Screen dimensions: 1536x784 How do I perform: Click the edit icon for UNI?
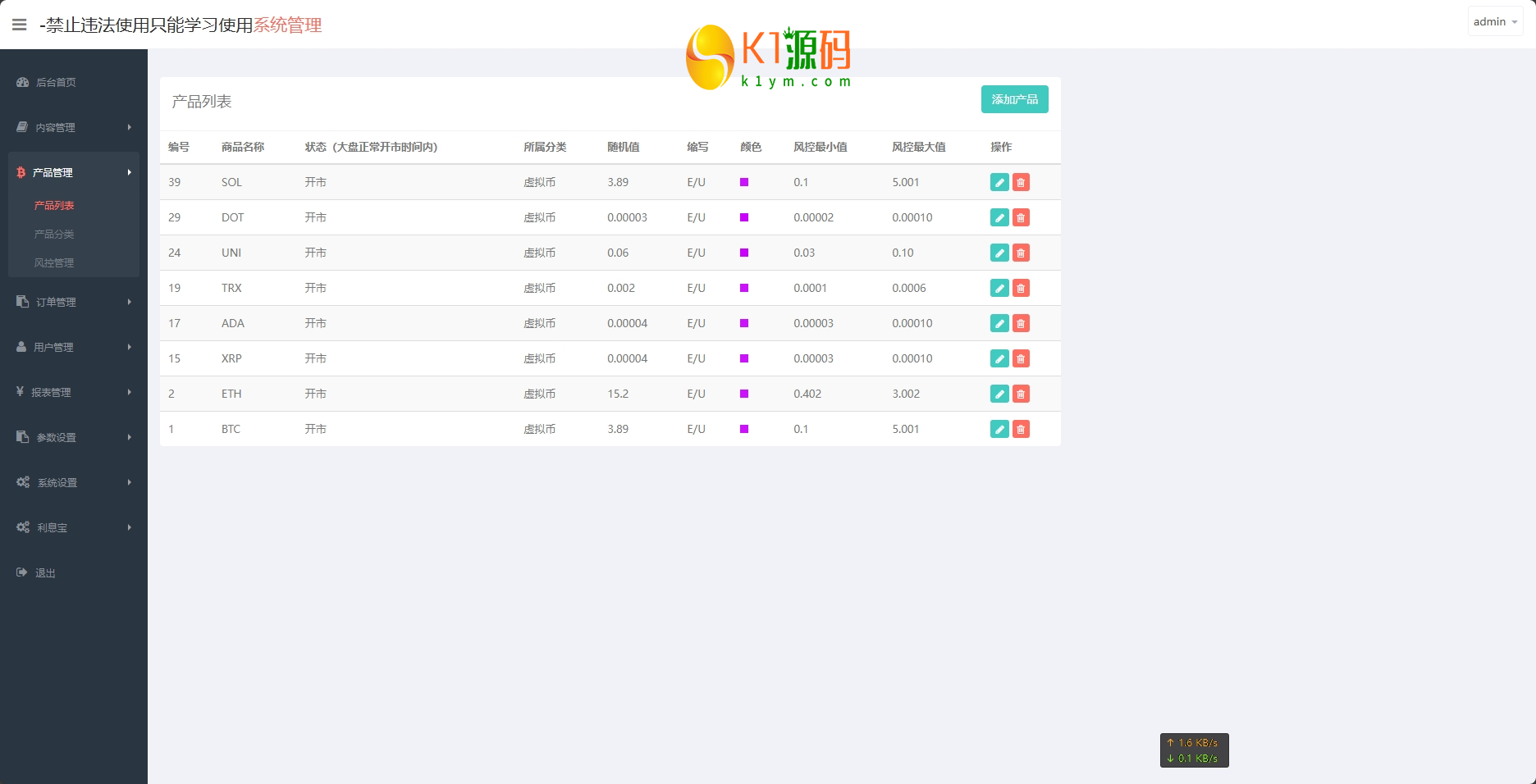[x=999, y=253]
